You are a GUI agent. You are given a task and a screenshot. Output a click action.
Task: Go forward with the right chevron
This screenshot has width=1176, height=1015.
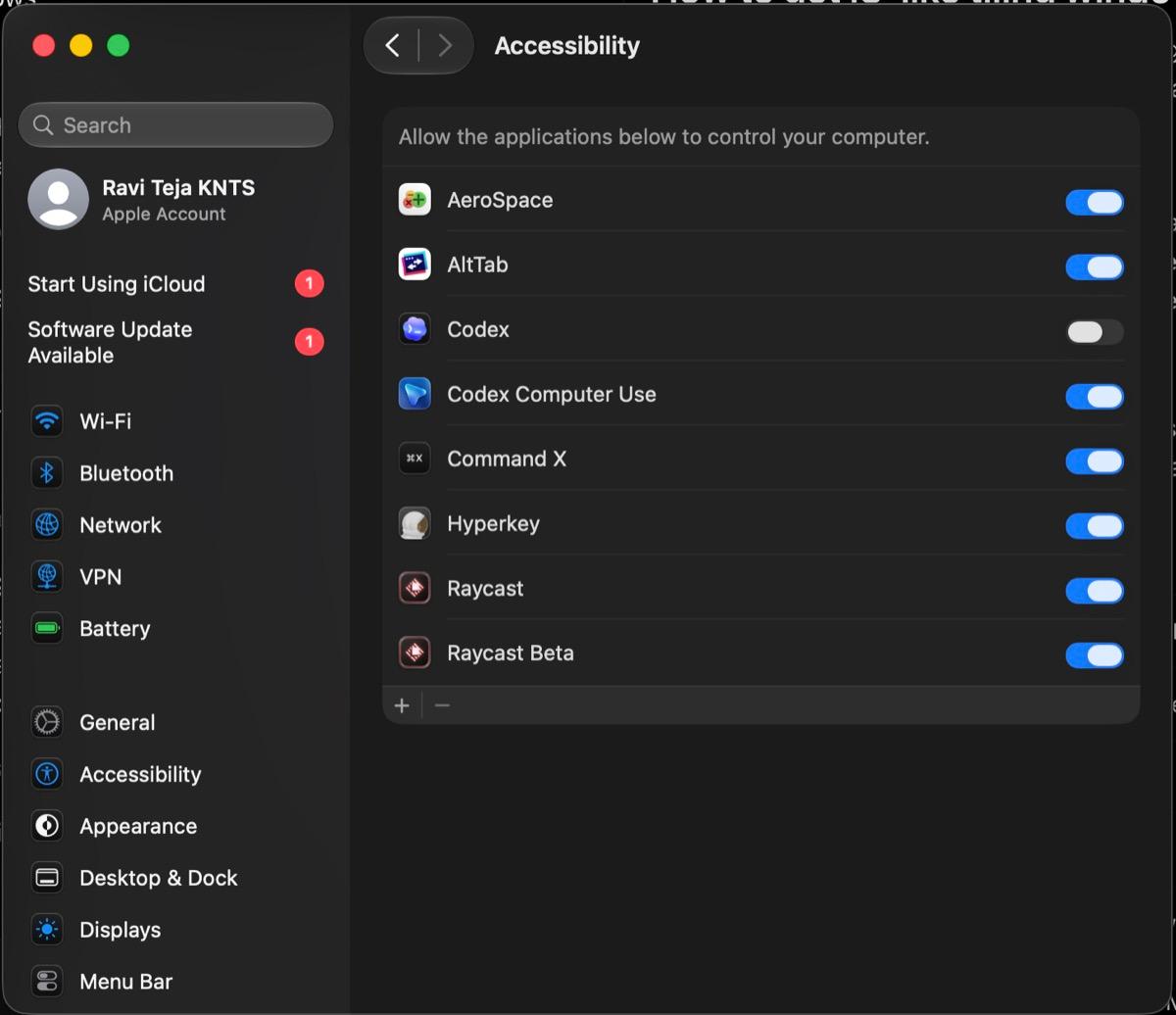tap(445, 45)
